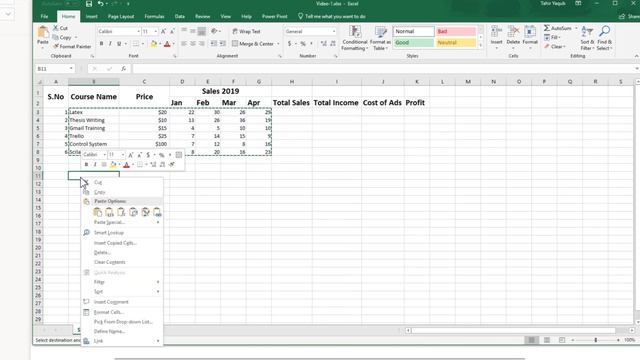Open the Formulas ribbon tab
This screenshot has width=640, height=360.
[154, 16]
